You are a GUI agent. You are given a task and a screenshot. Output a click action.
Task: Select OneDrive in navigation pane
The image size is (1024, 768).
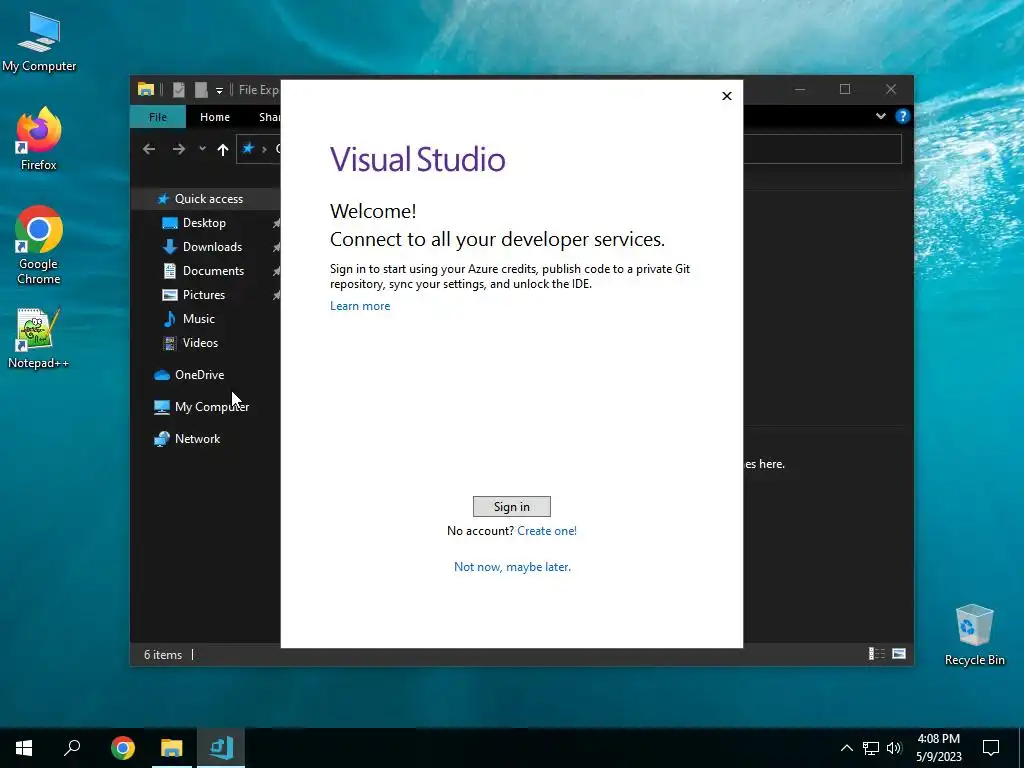[199, 375]
